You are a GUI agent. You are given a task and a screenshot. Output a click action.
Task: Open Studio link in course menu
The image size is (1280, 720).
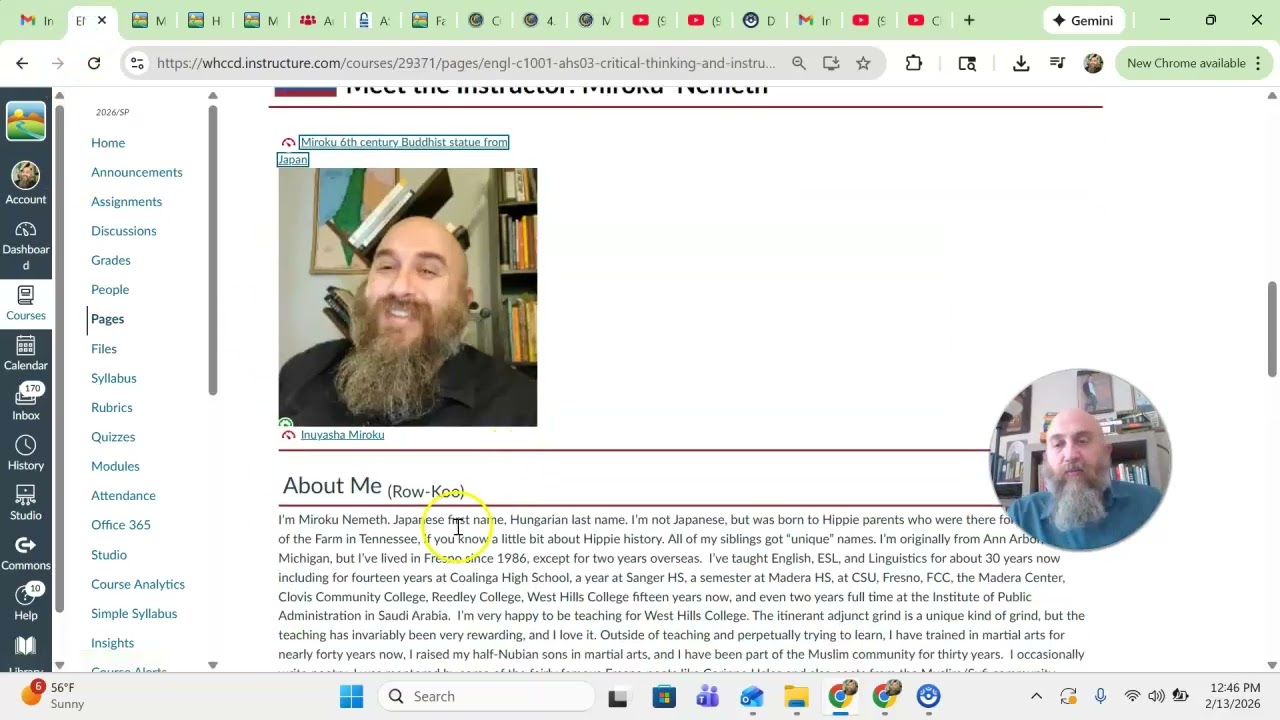pyautogui.click(x=109, y=554)
